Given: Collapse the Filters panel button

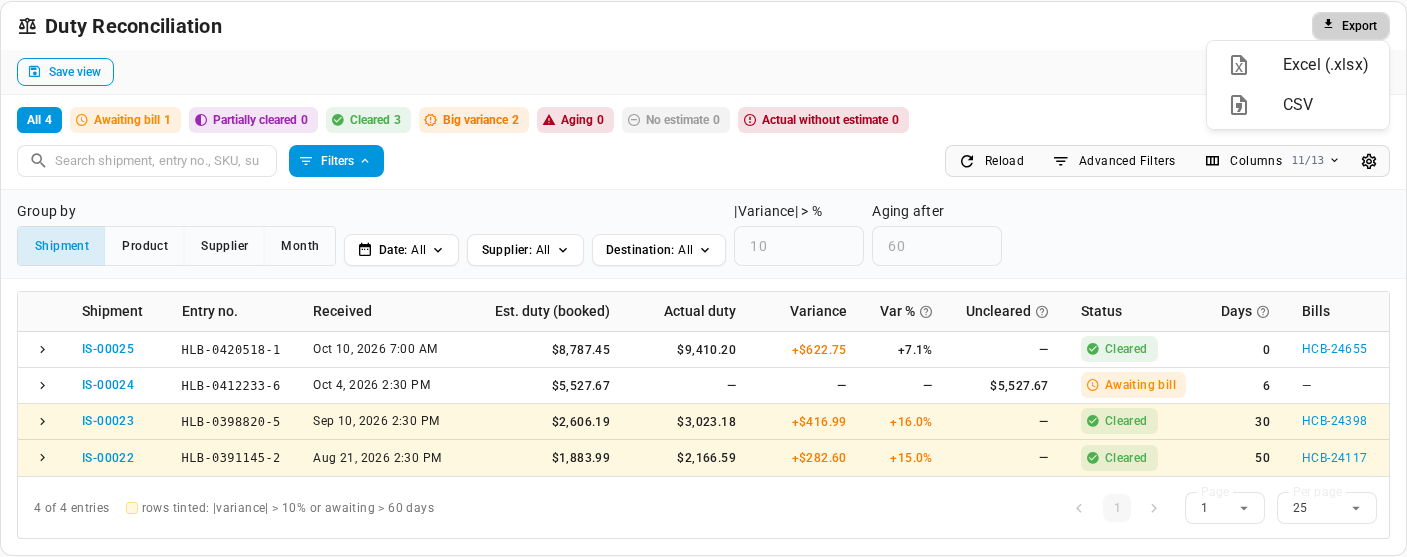Looking at the screenshot, I should 336,161.
